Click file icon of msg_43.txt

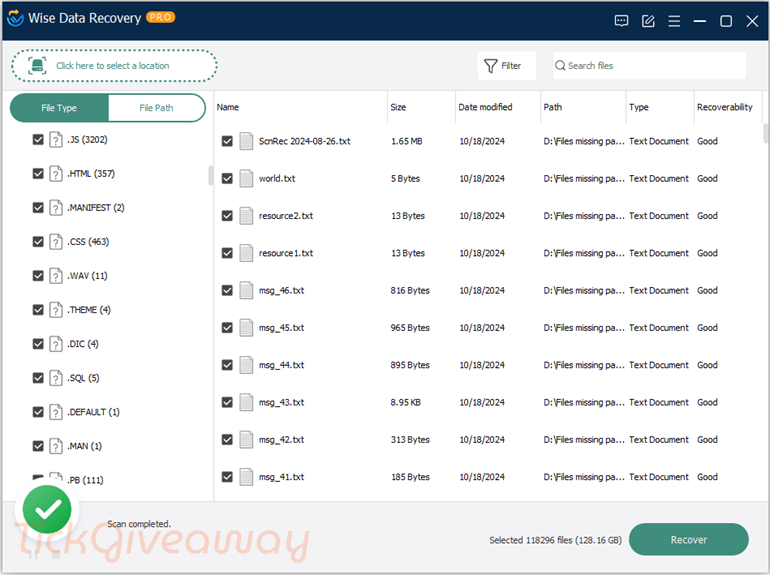click(x=246, y=403)
